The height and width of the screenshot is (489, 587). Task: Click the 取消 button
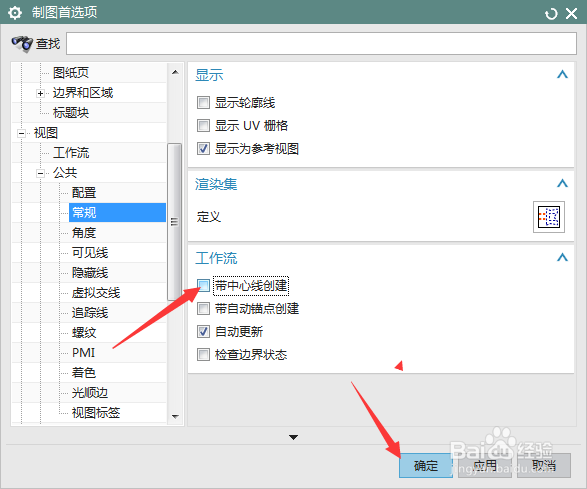[x=544, y=465]
